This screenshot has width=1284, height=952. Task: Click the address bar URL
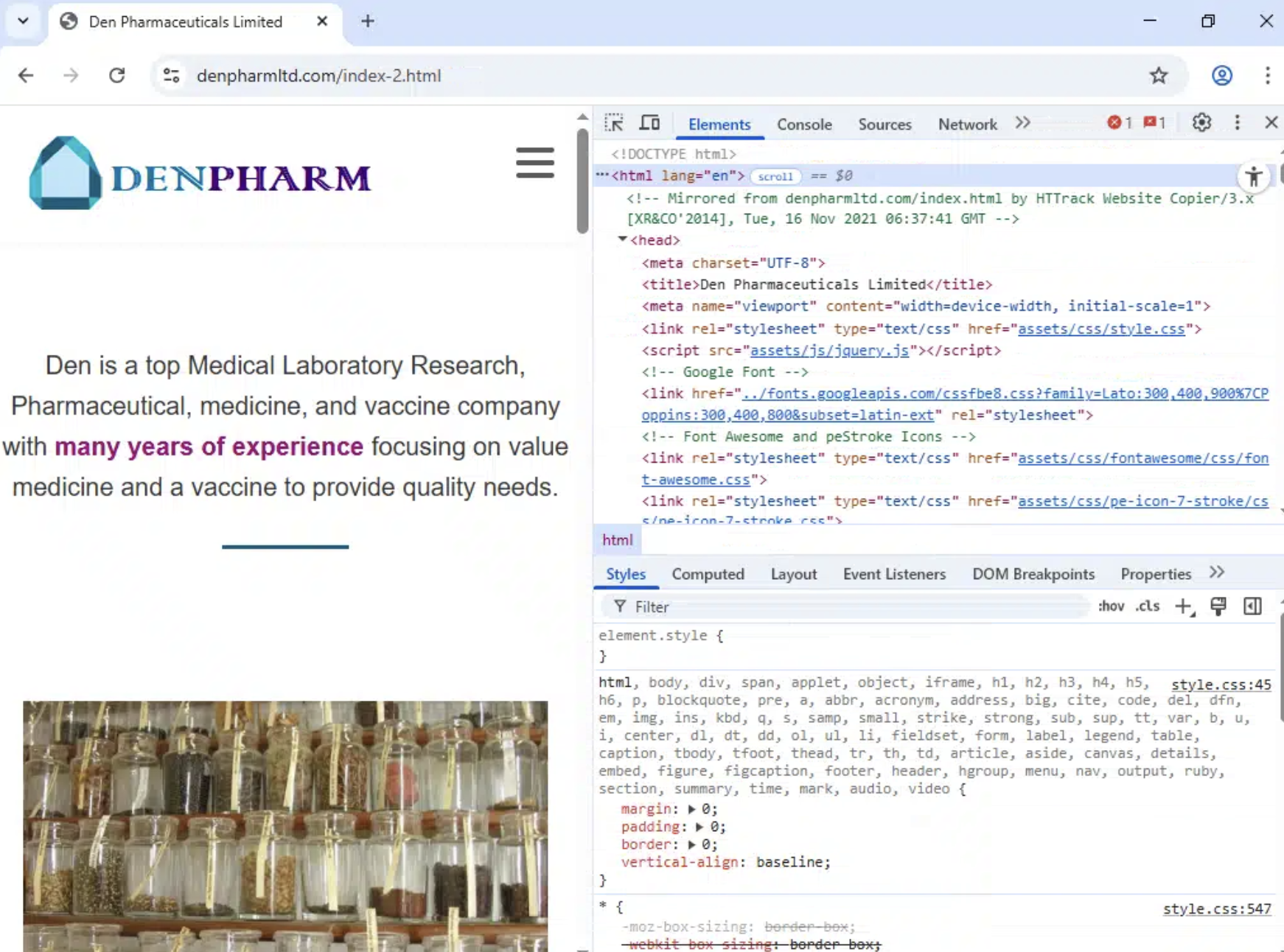click(319, 75)
